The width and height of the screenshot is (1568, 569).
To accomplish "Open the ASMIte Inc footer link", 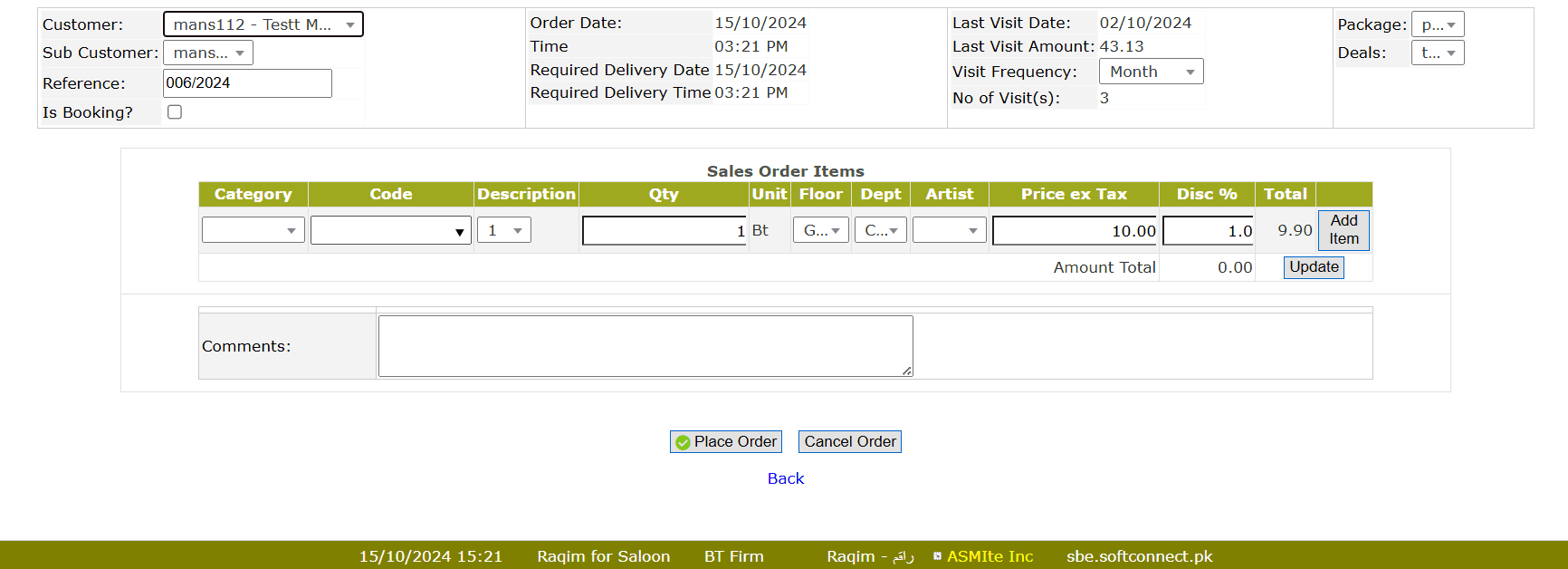I will [989, 556].
